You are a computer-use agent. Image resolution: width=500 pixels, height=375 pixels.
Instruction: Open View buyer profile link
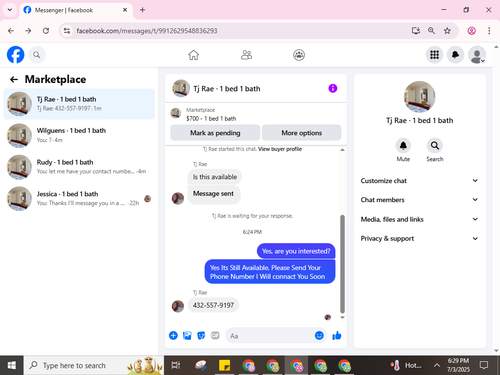pos(280,149)
